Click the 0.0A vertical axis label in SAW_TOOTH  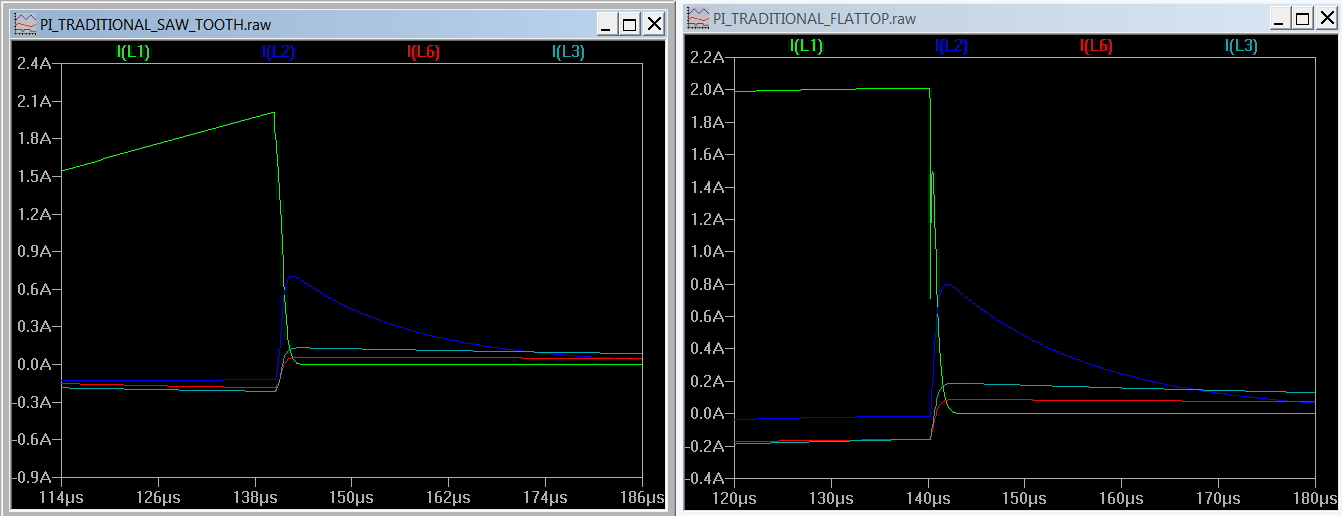[x=32, y=365]
